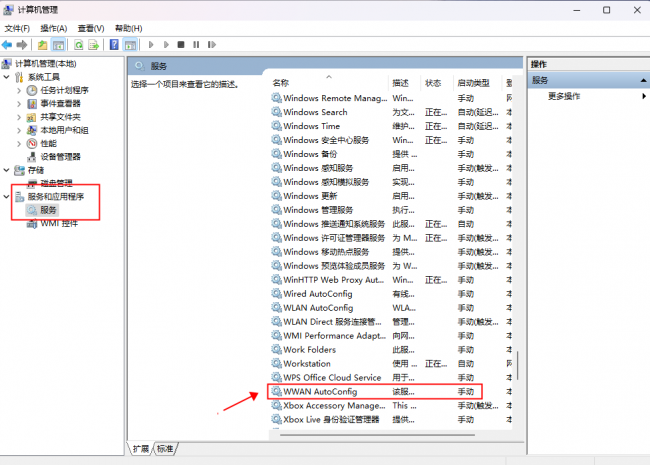Viewport: 650px width, 465px height.
Task: Select WinHTTP Web Proxy Auto service row
Action: click(x=391, y=280)
